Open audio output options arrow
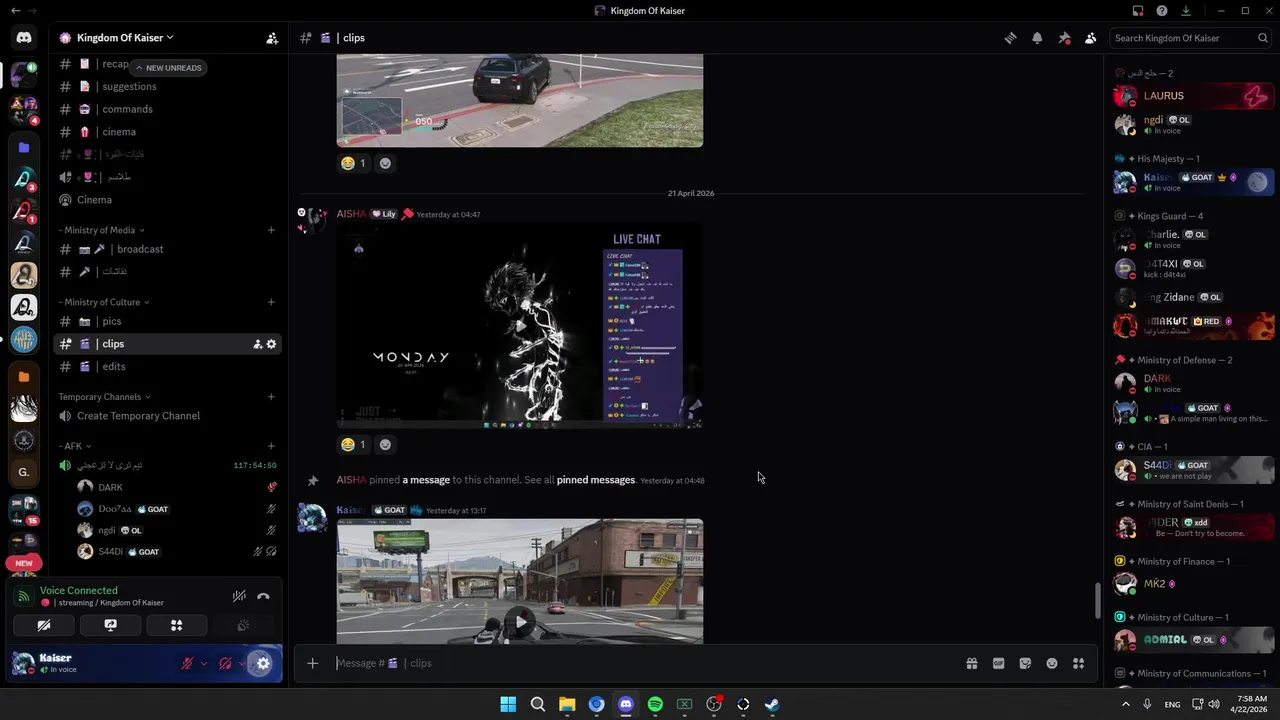1280x720 pixels. 242,663
